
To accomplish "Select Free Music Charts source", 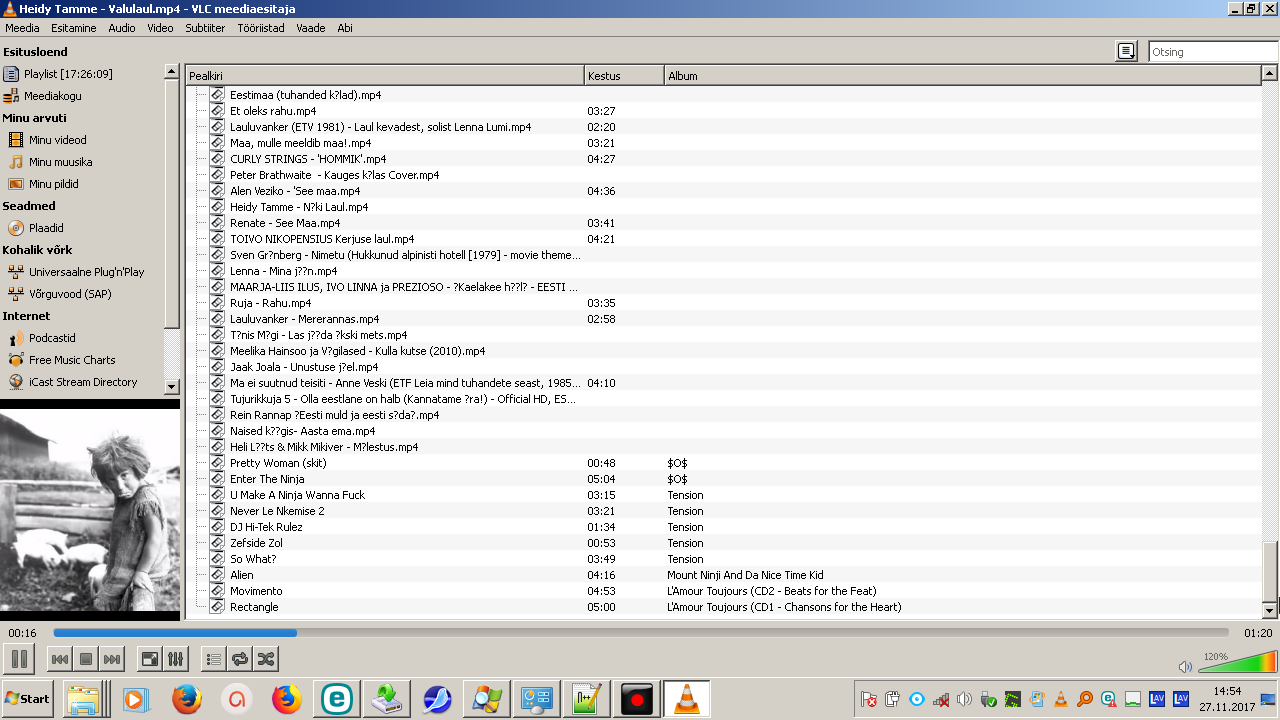I will [x=72, y=360].
